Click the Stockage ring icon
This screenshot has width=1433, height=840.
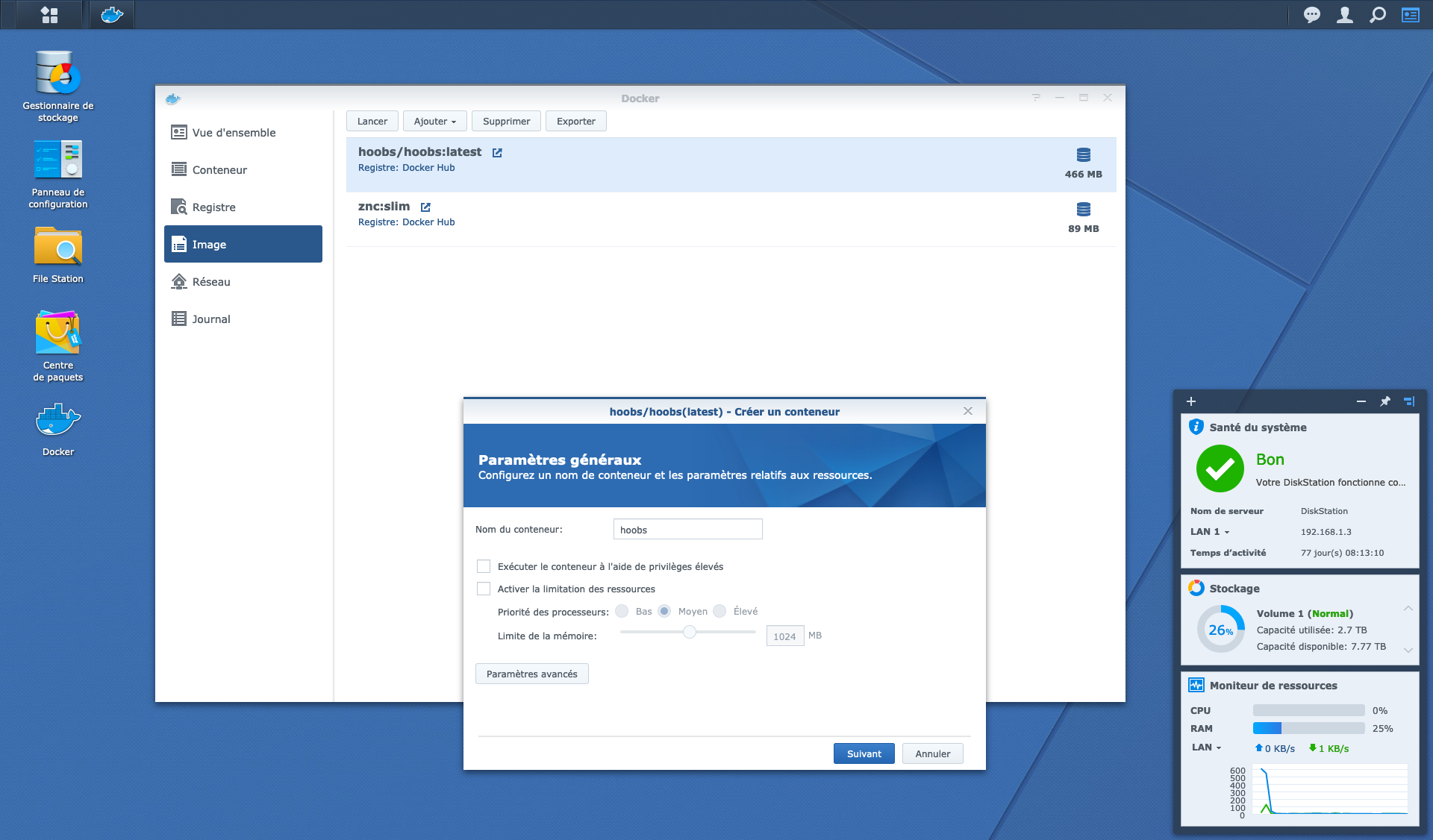[x=1196, y=588]
